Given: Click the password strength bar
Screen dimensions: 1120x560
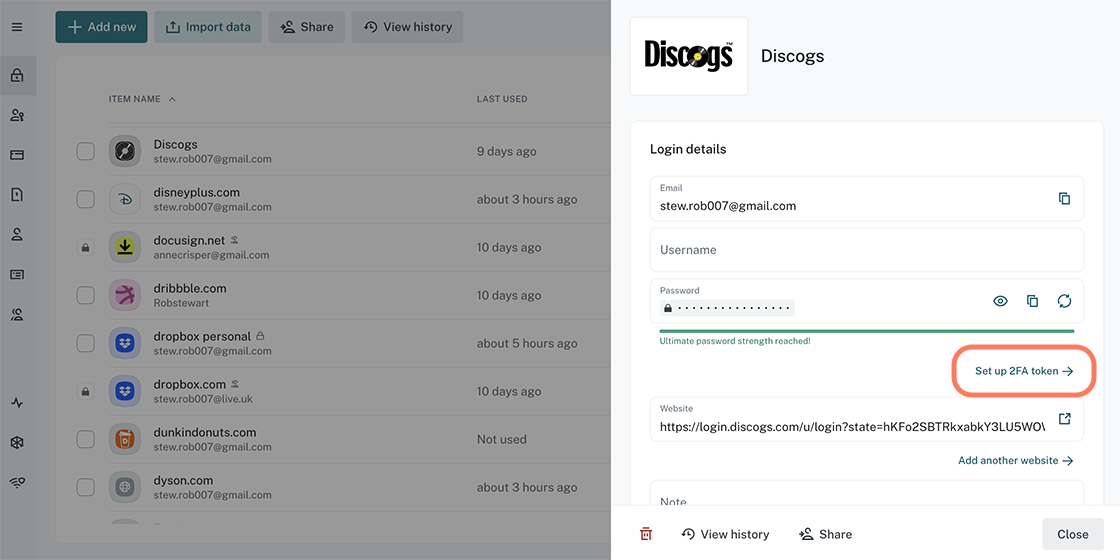Looking at the screenshot, I should coord(866,331).
